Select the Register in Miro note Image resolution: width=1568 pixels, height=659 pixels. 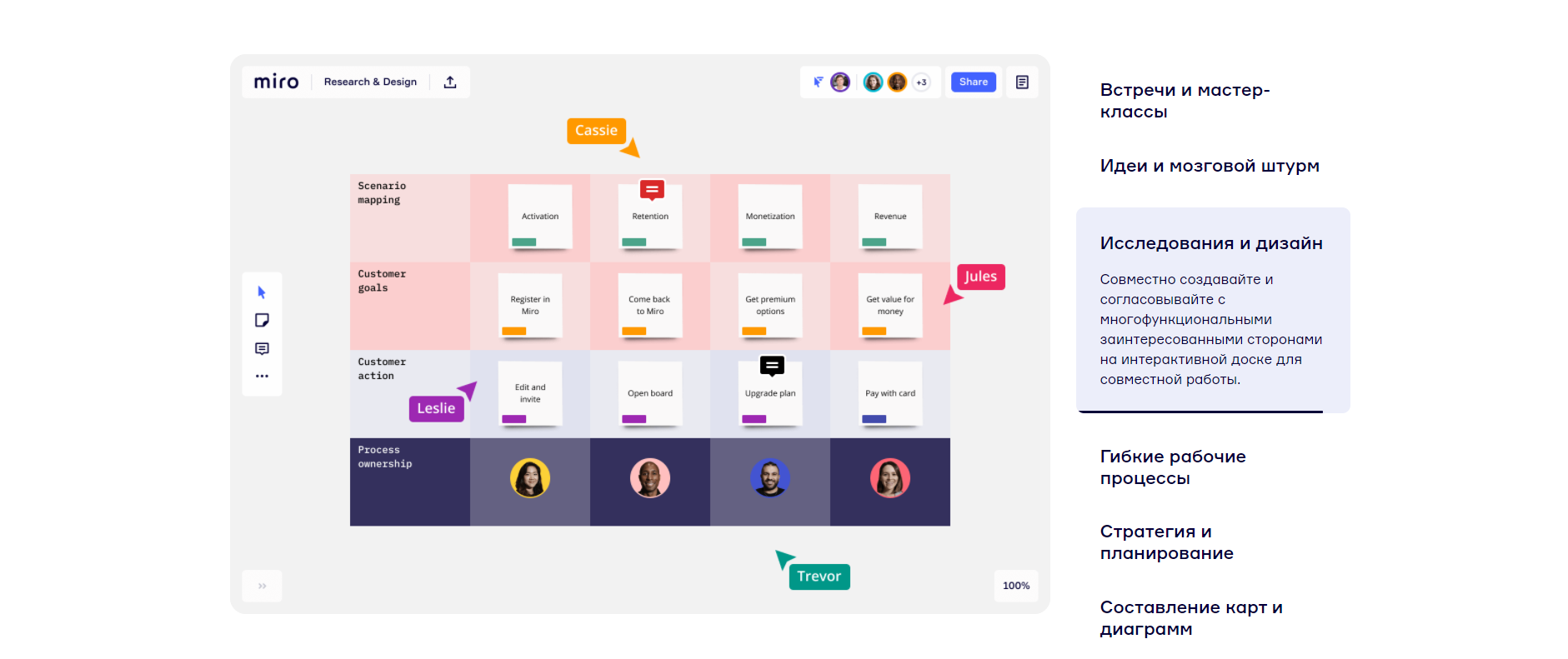[x=530, y=305]
